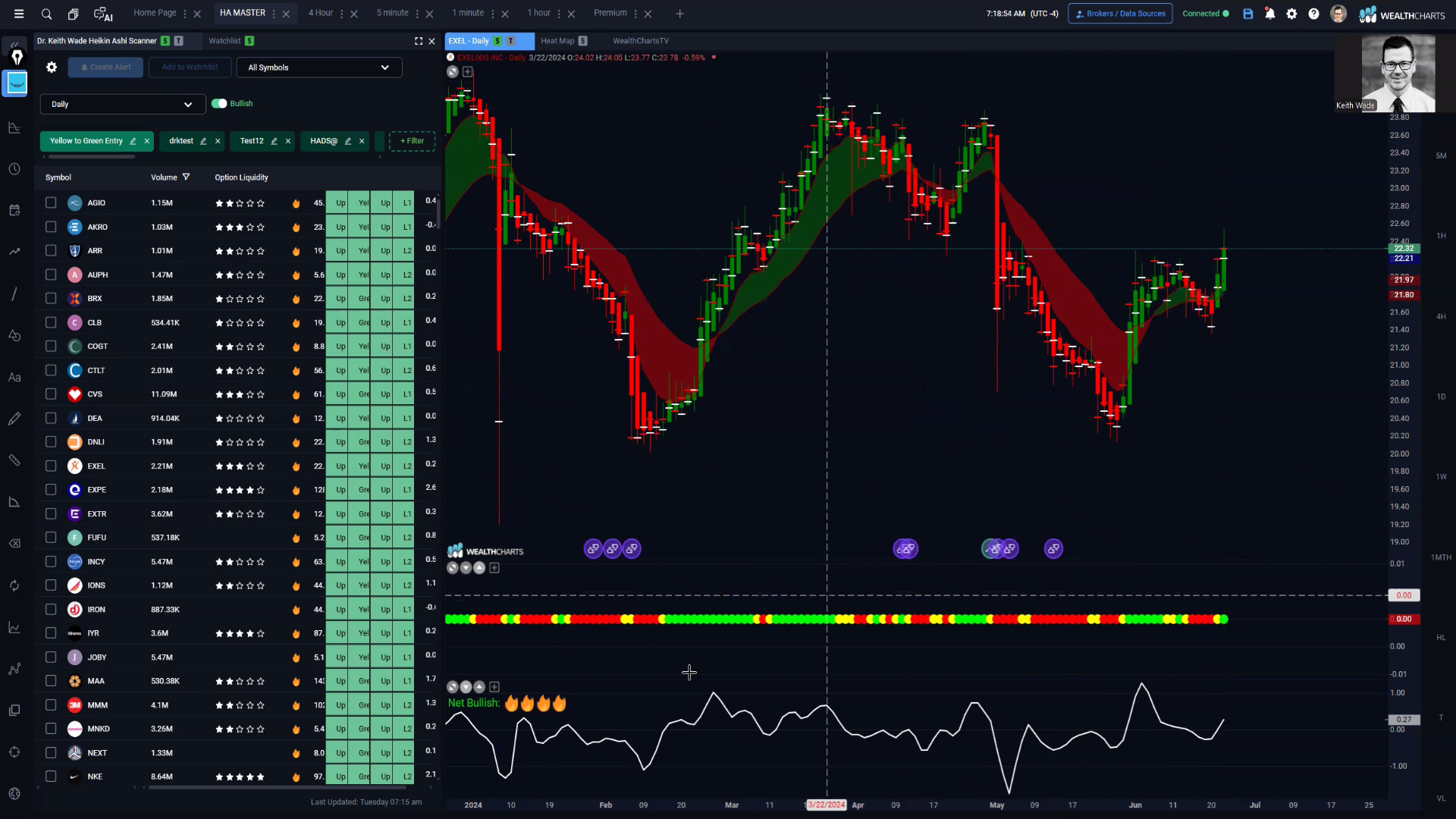Open scanner settings gear icon
Viewport: 1456px width, 819px height.
coord(52,67)
